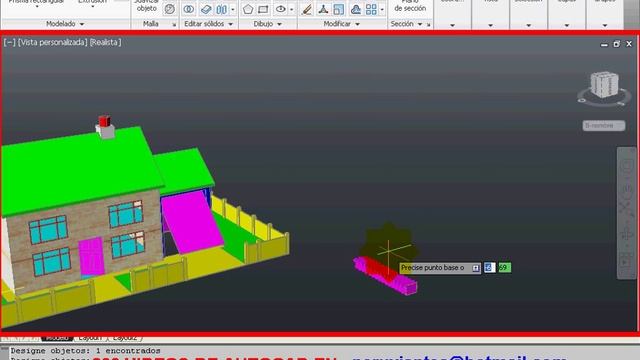Select the array grid tool icon

click(x=371, y=9)
